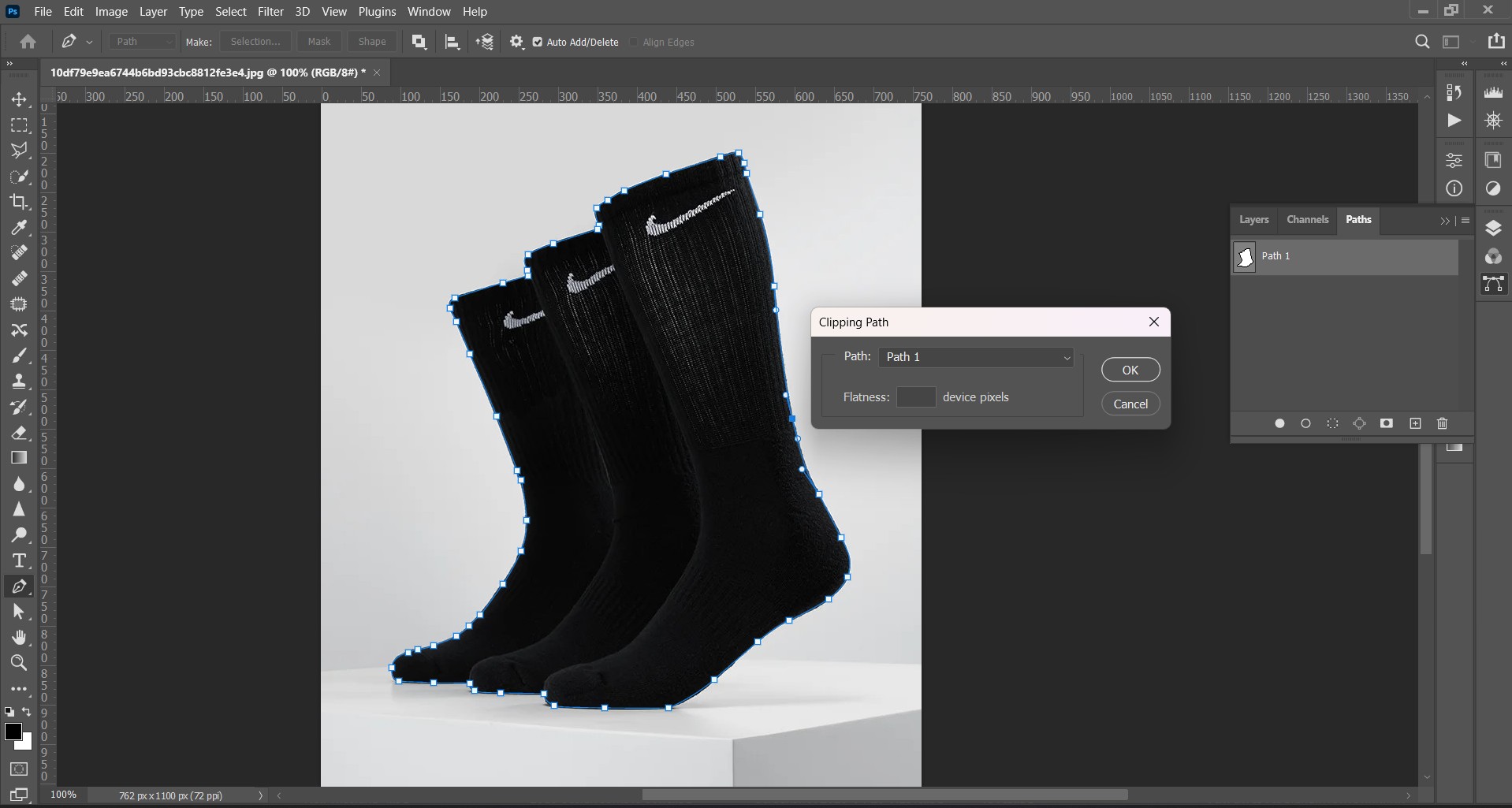Toggle Auto Add/Delete checkbox
The image size is (1512, 808).
[538, 42]
